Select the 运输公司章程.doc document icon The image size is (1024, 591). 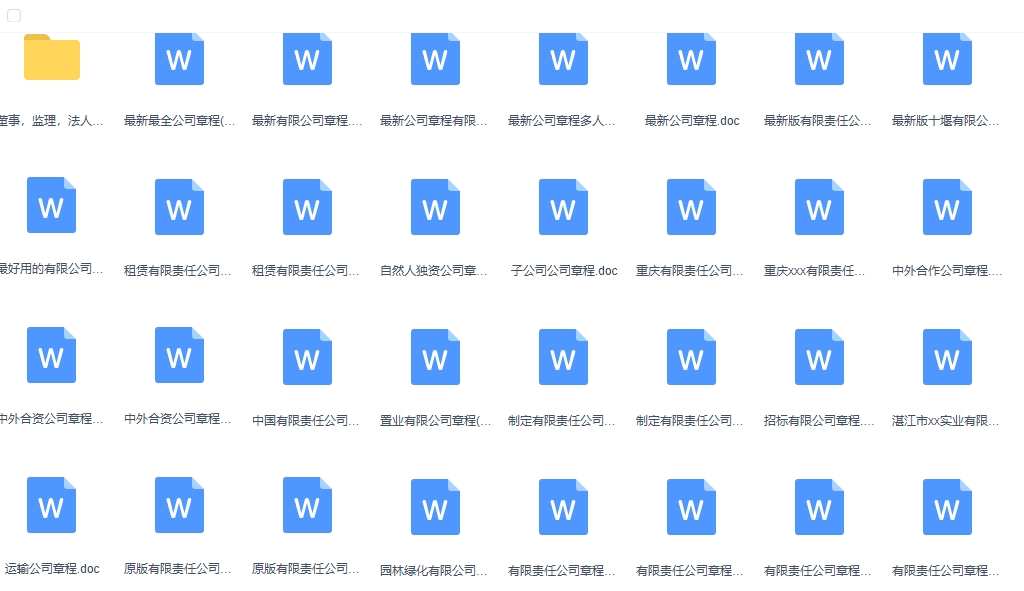(x=51, y=506)
